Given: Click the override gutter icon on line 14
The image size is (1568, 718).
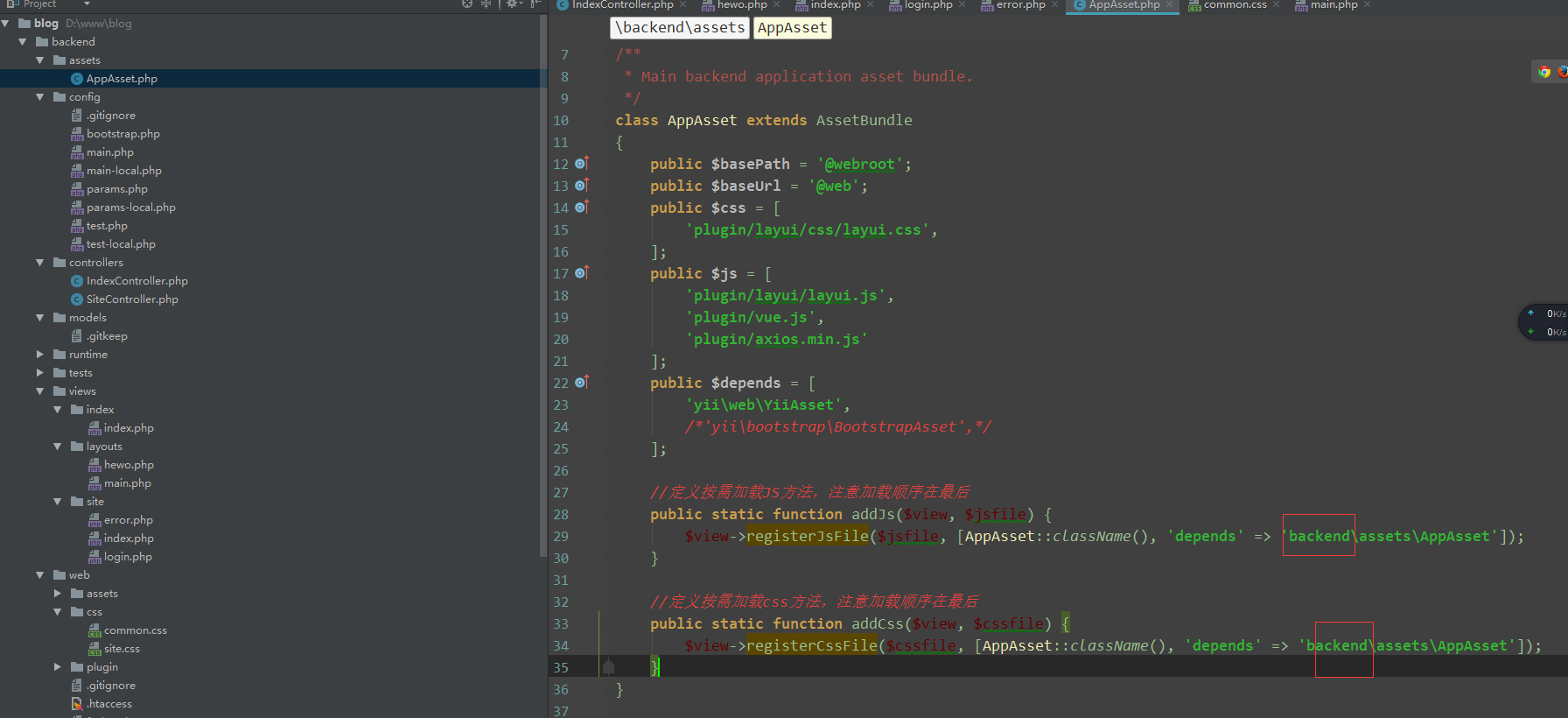Looking at the screenshot, I should click(x=582, y=208).
